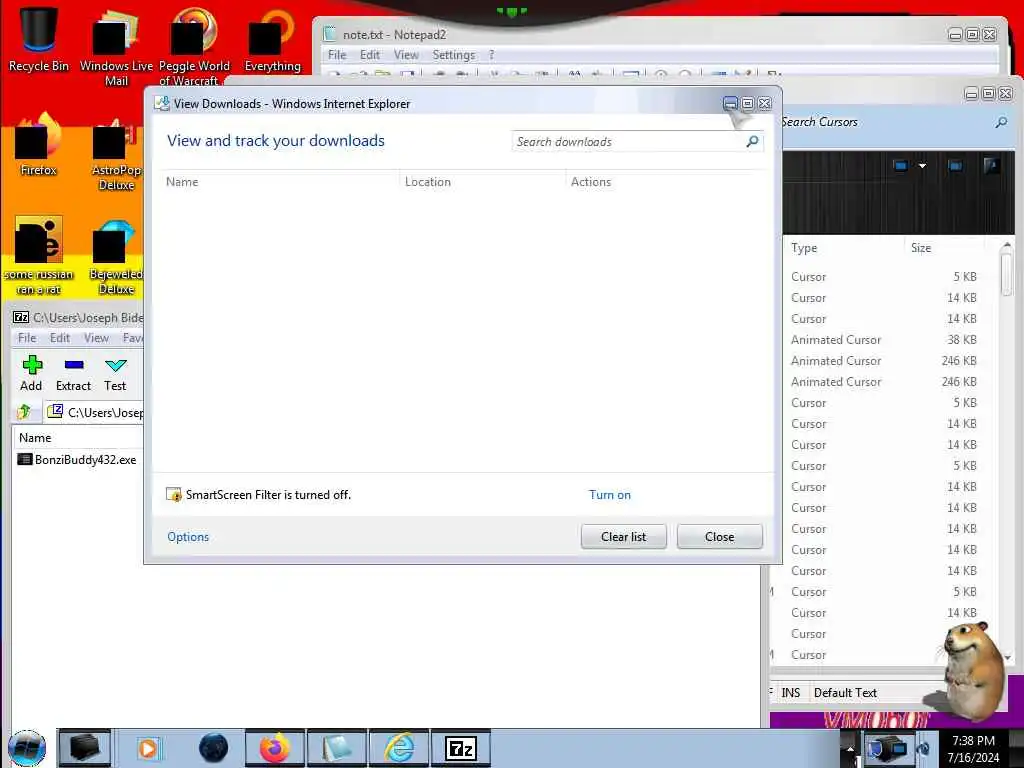Switch to 7-Zip on the taskbar
Screen dimensions: 1024x768
(x=461, y=748)
